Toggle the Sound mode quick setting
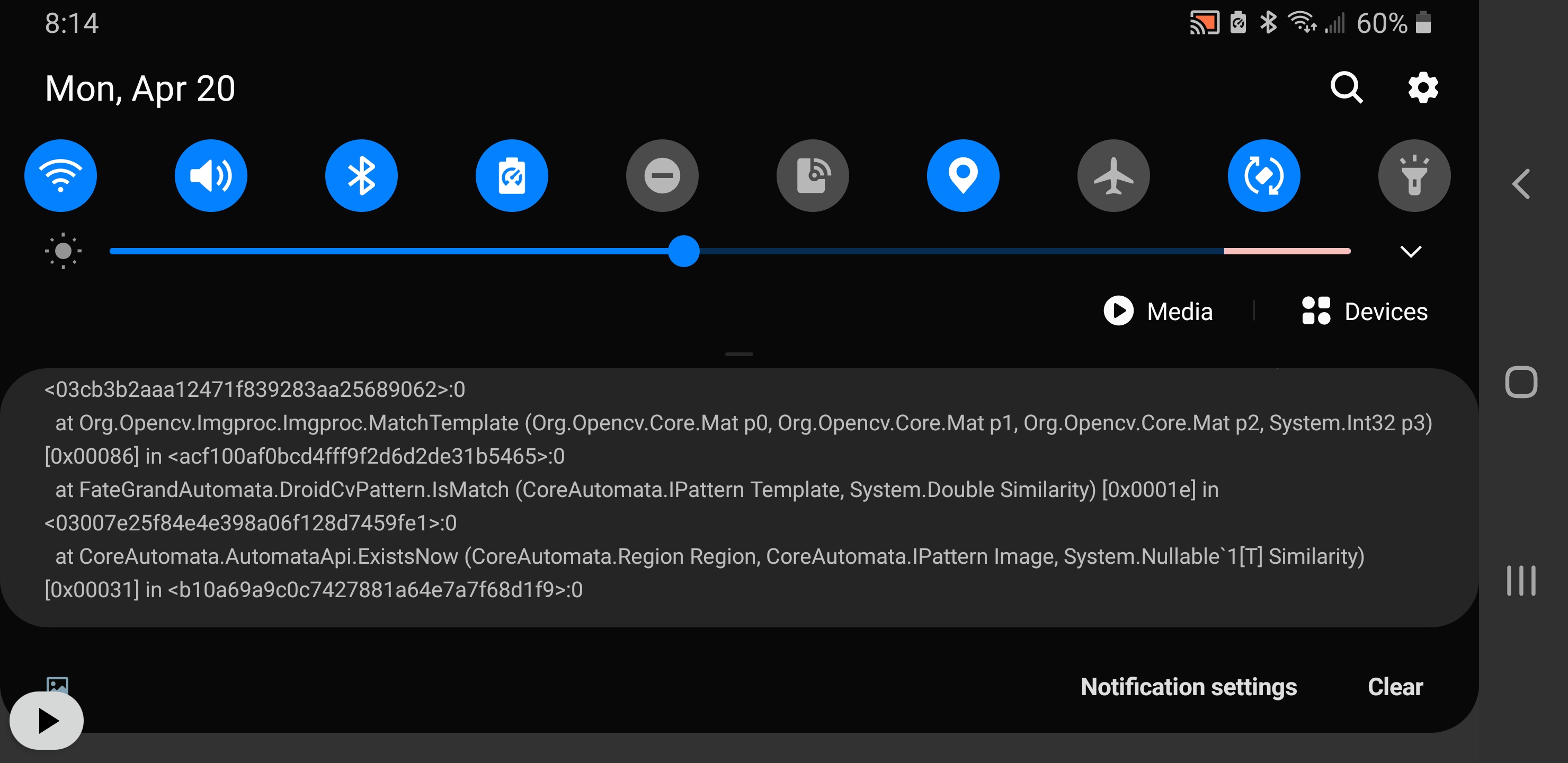This screenshot has width=1568, height=763. point(211,175)
